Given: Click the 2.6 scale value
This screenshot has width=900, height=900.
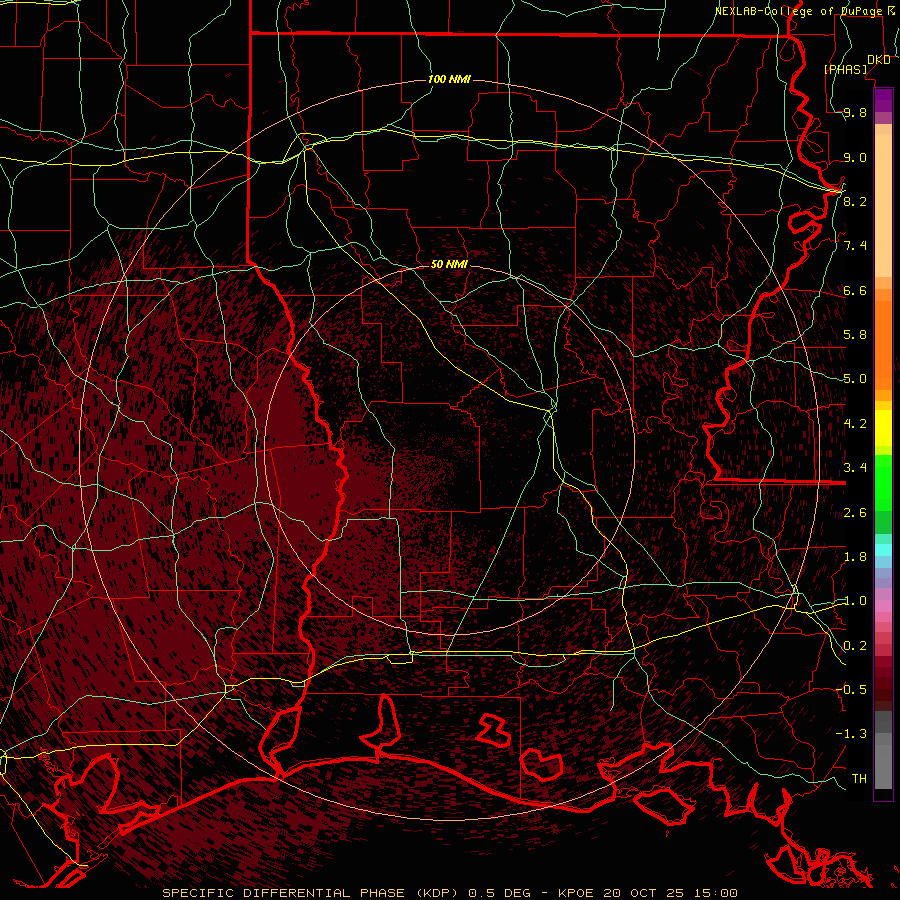Looking at the screenshot, I should [x=855, y=513].
